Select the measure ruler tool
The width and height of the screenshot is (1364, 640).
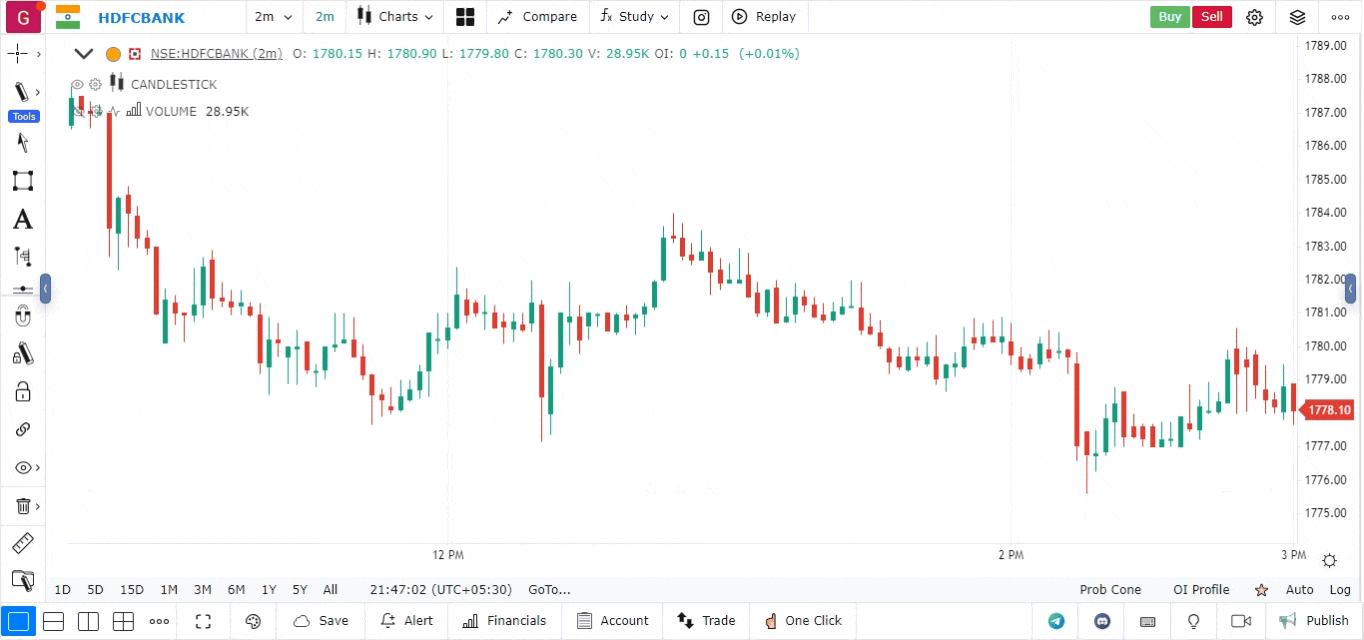pyautogui.click(x=22, y=543)
